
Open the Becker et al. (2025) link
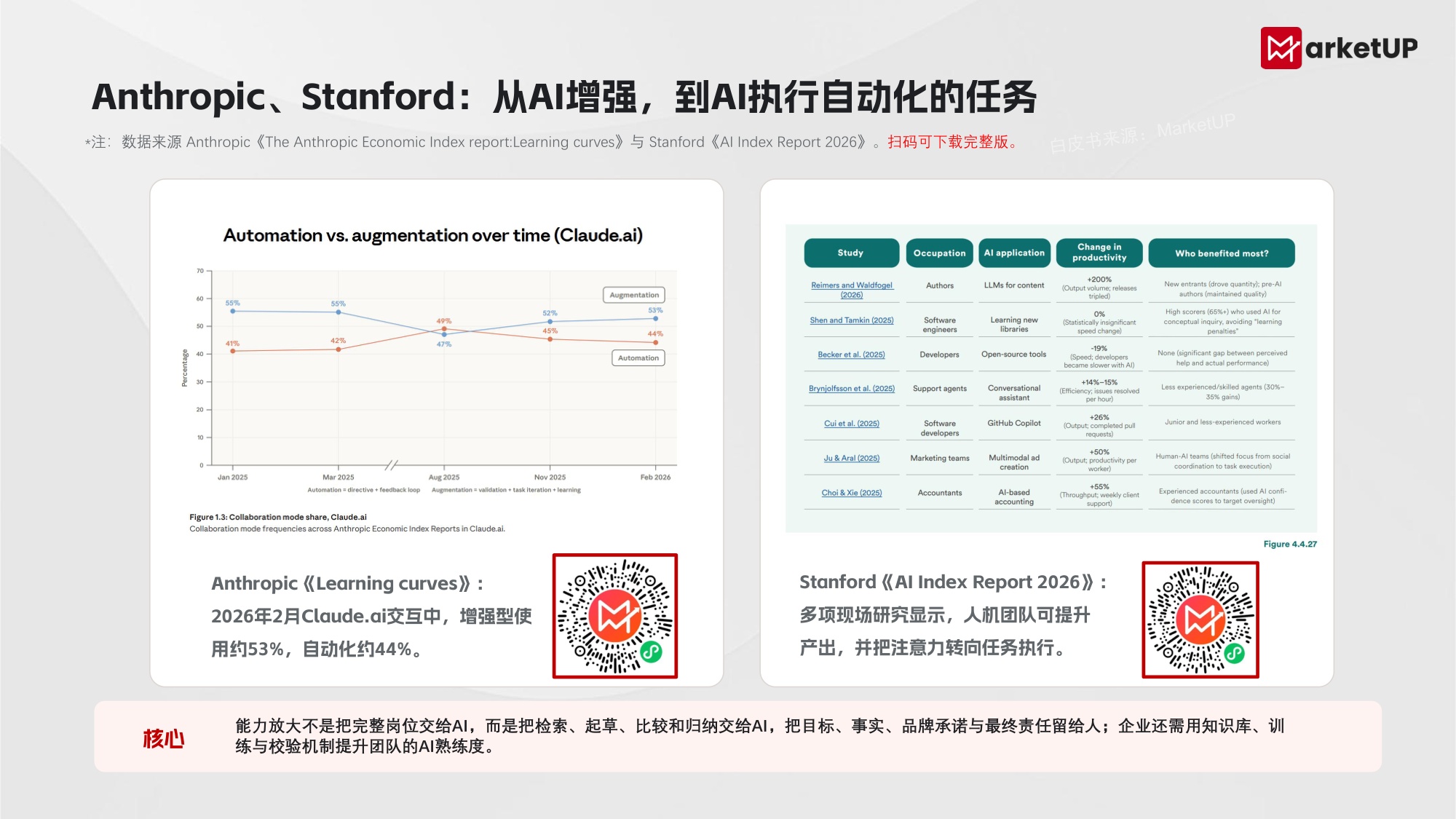point(852,355)
